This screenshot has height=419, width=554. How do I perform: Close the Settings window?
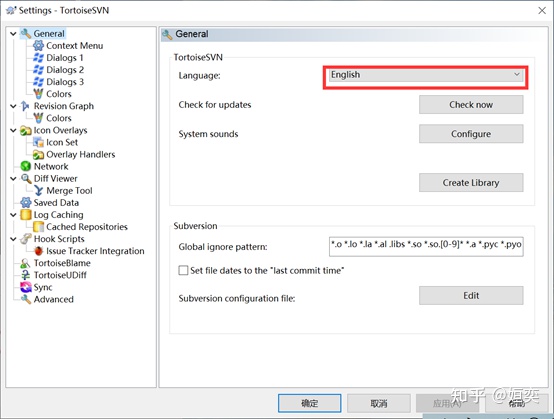pyautogui.click(x=542, y=11)
